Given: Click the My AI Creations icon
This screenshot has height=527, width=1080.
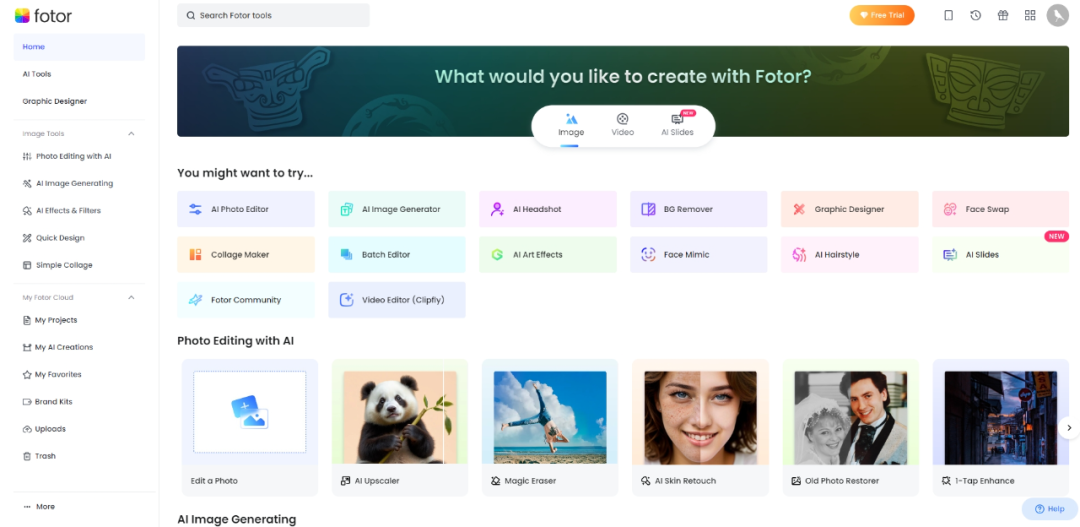Looking at the screenshot, I should point(27,347).
